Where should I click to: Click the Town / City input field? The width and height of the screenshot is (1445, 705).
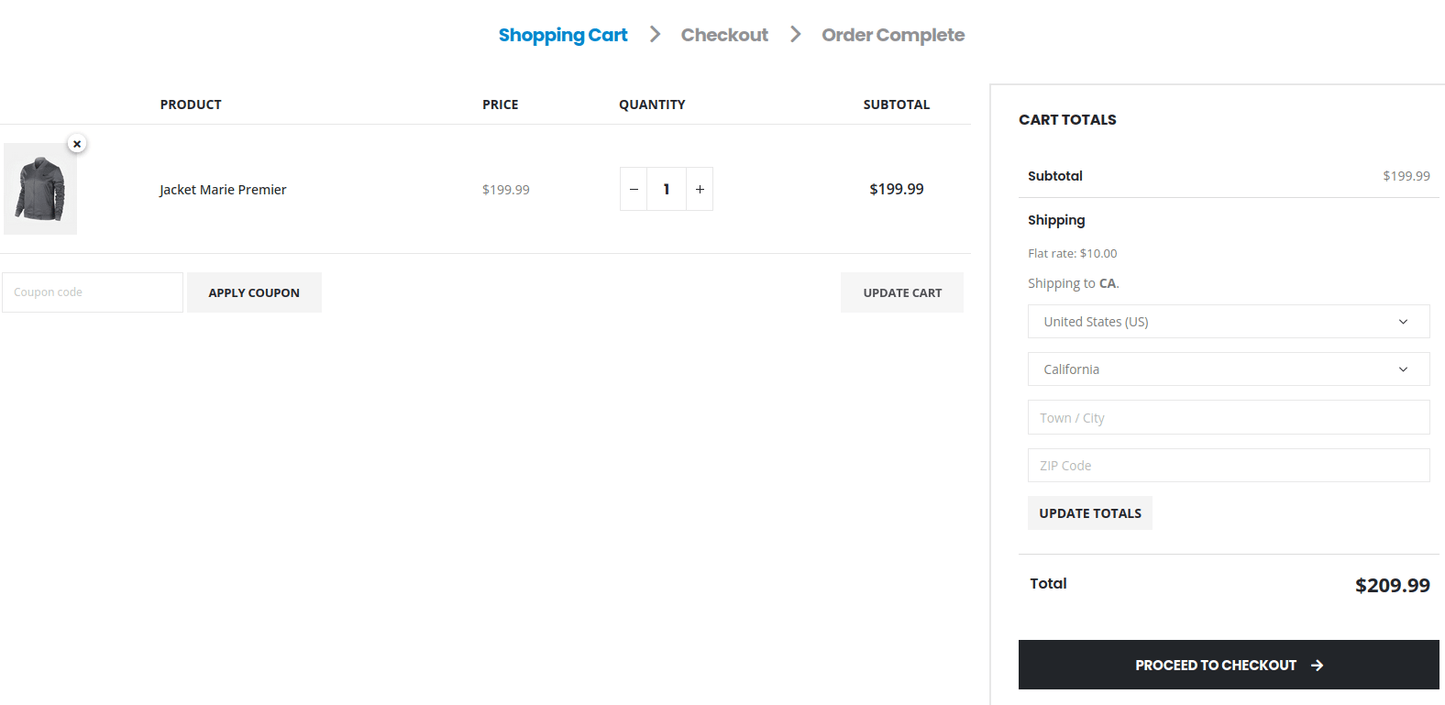pos(1228,417)
